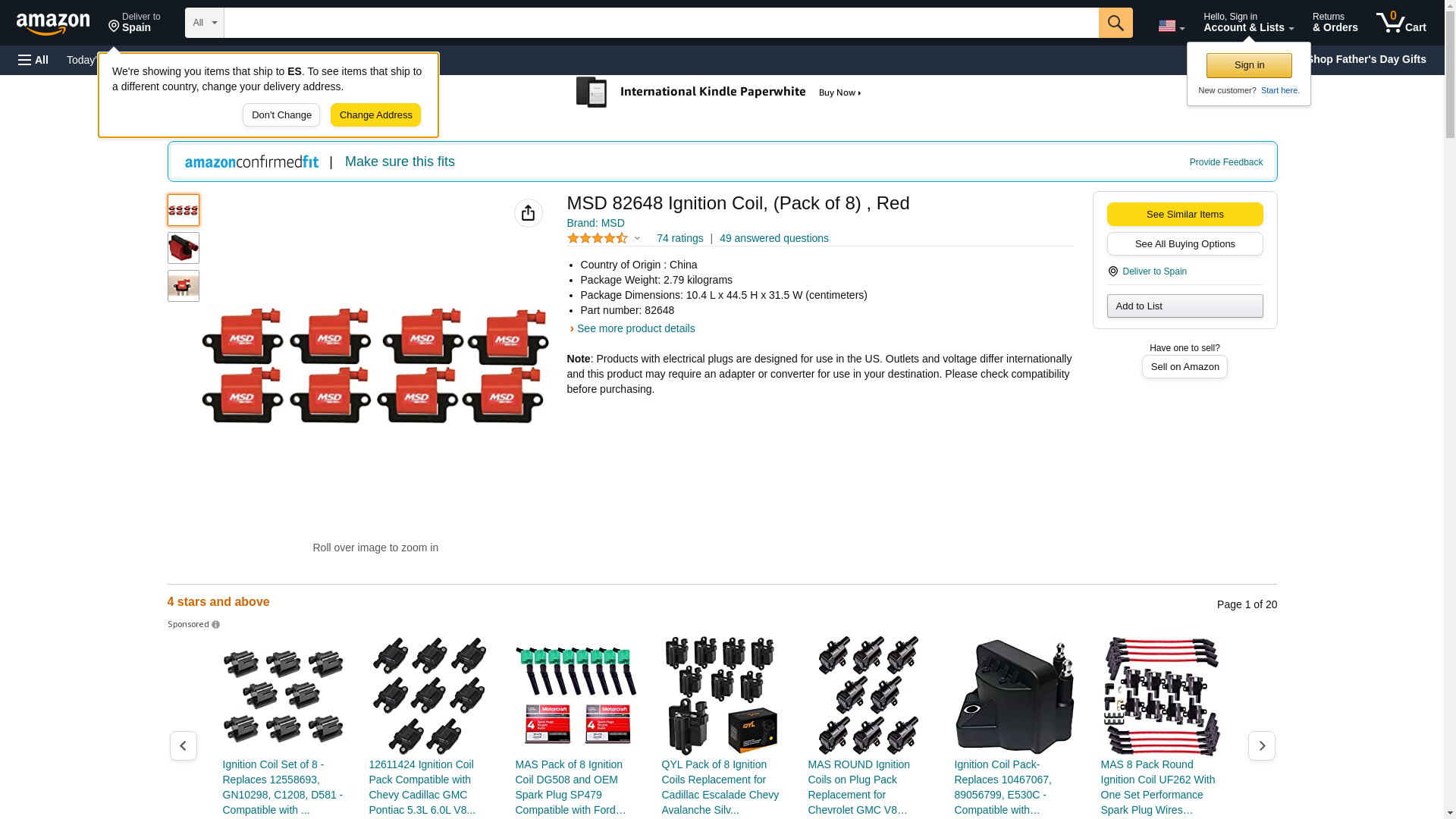
Task: Open Shop Father's Day Gifts
Action: pos(1365,59)
